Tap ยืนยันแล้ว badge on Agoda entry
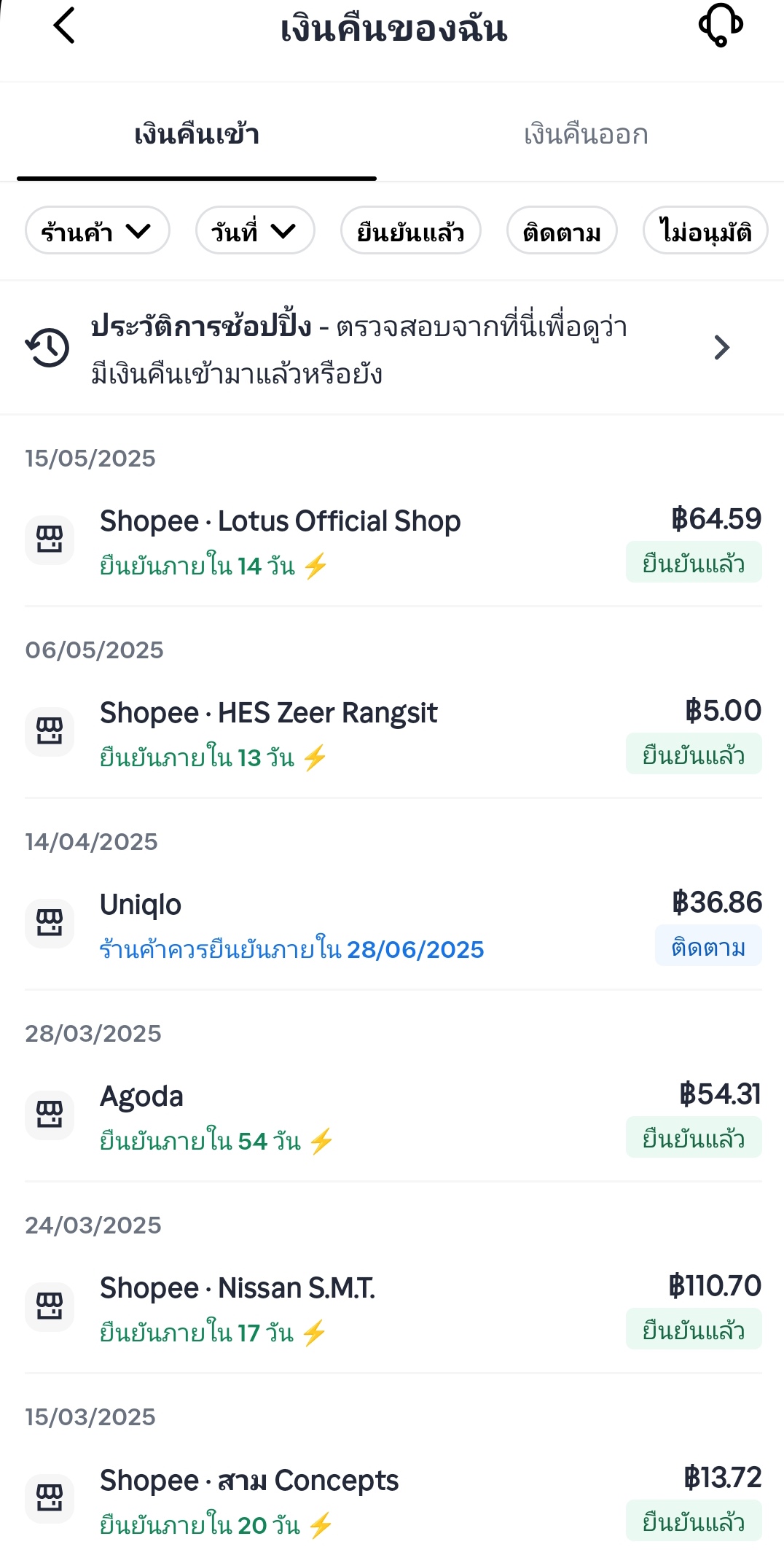The width and height of the screenshot is (784, 1555). coord(693,1138)
